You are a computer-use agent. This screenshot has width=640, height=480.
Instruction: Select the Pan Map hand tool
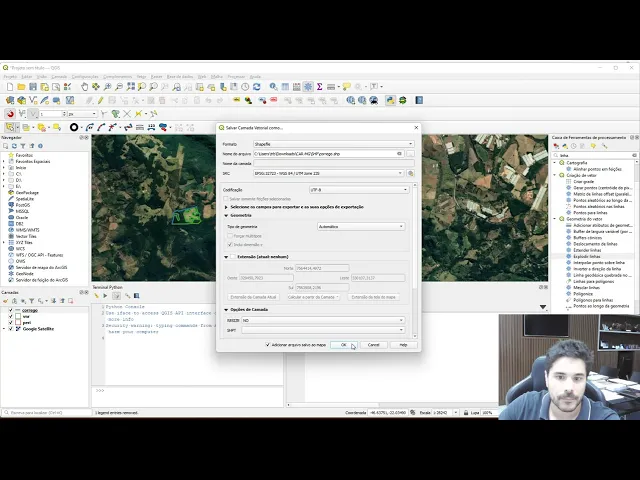coord(84,87)
